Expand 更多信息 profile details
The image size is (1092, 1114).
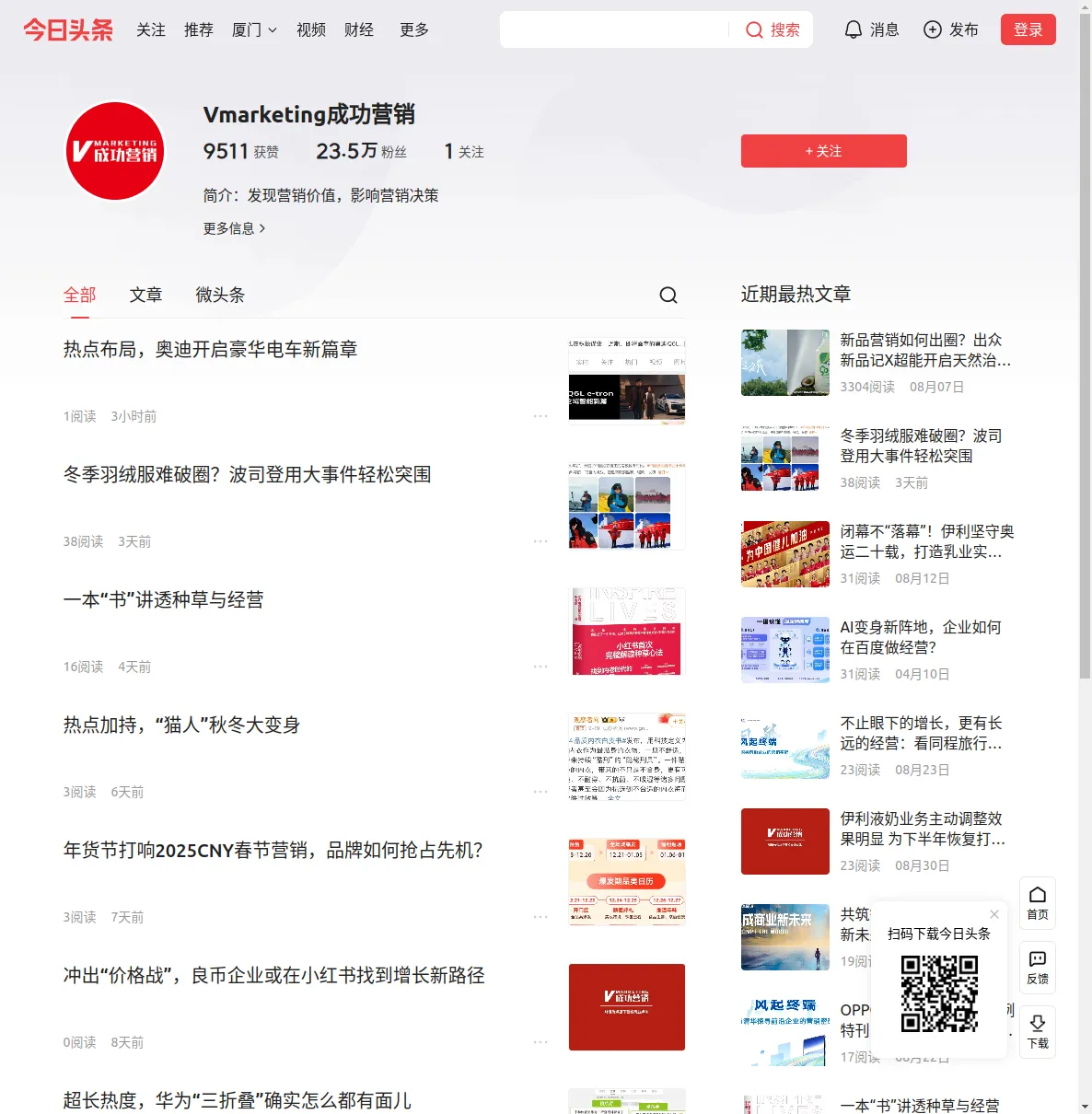[235, 228]
